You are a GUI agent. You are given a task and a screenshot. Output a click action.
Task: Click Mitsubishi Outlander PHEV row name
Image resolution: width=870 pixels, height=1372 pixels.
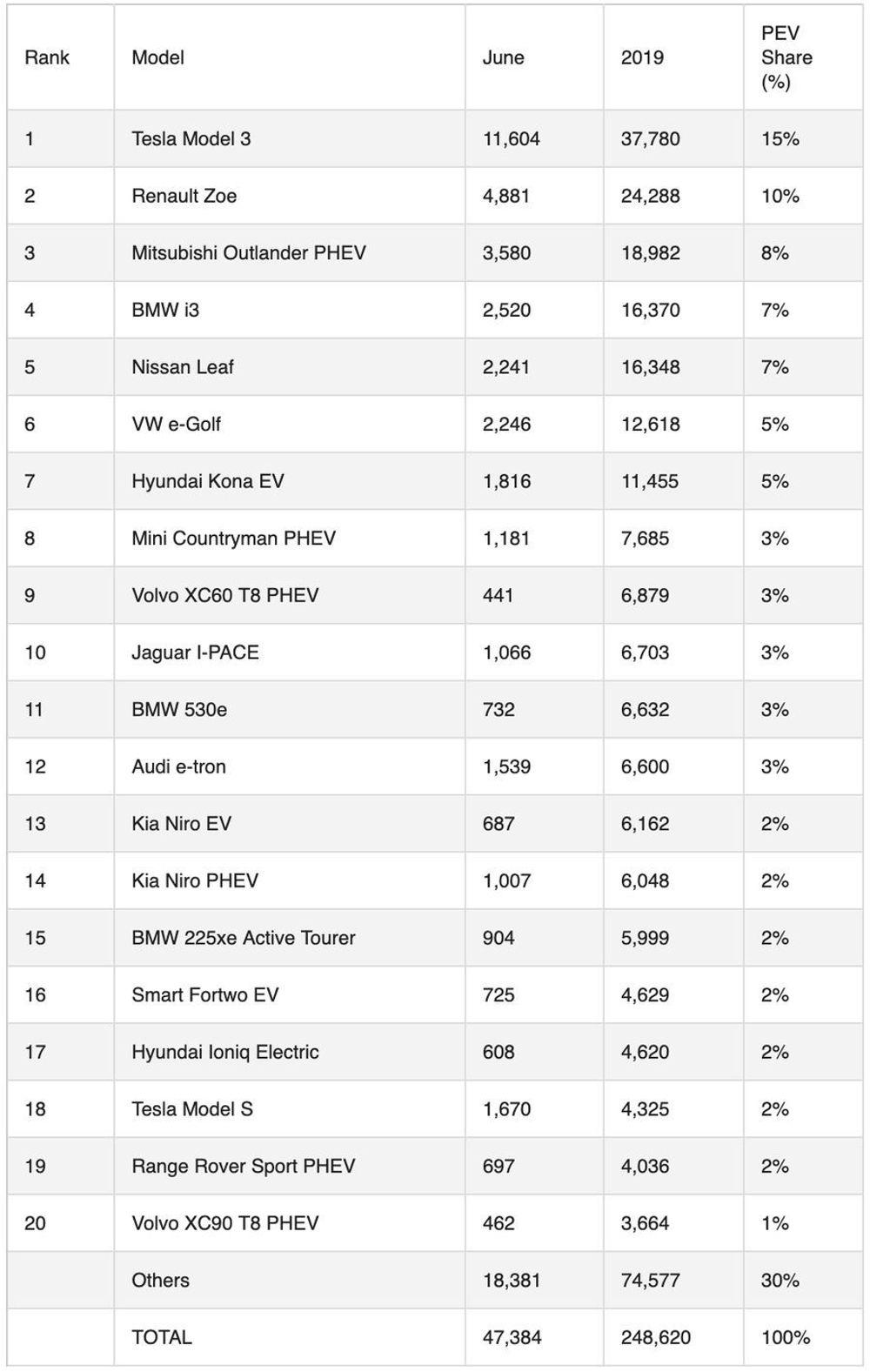[x=249, y=253]
